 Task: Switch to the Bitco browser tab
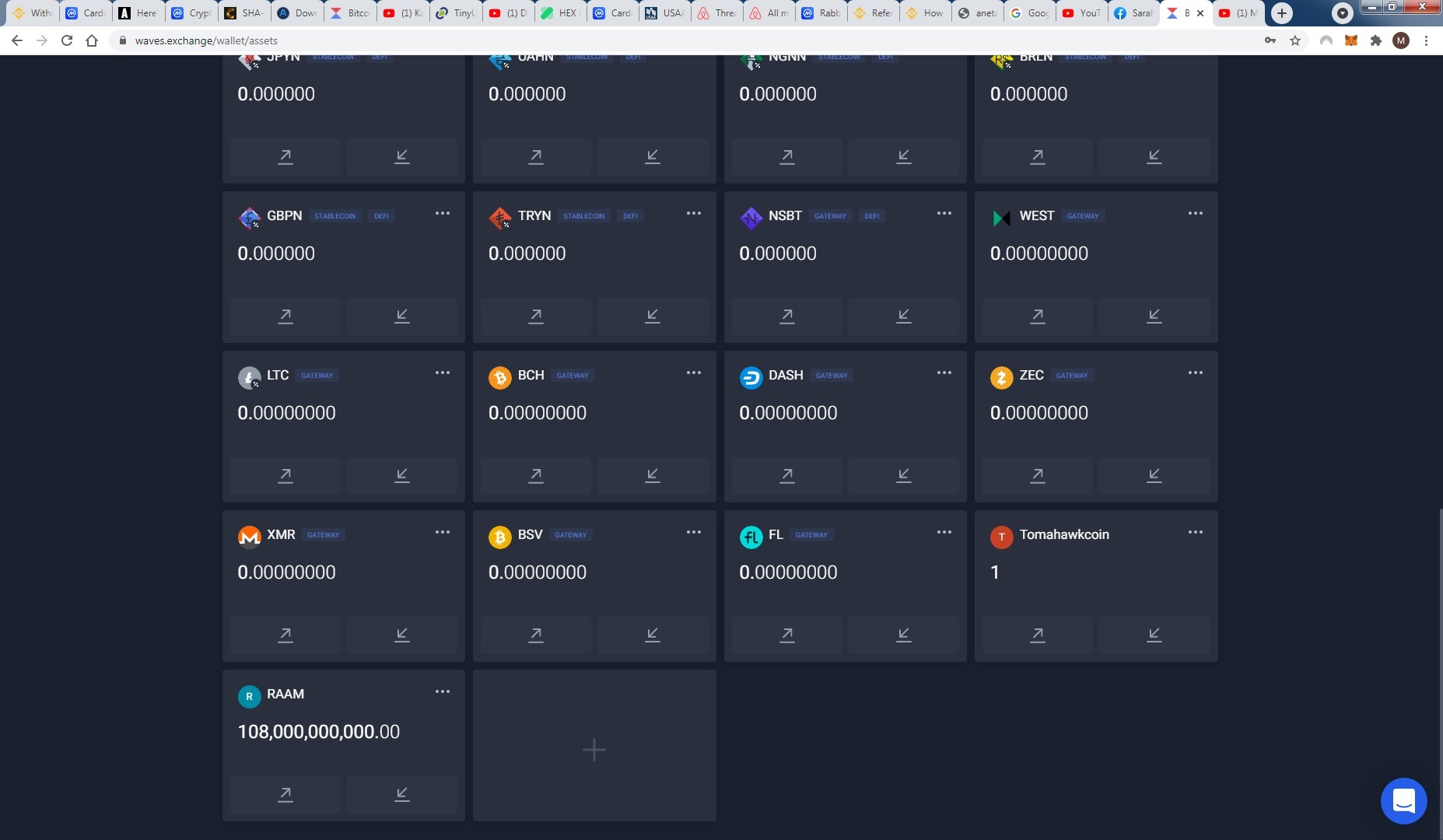[349, 13]
